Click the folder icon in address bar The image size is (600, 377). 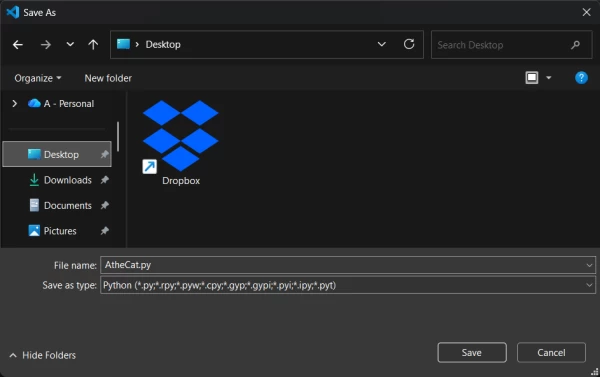[x=123, y=44]
